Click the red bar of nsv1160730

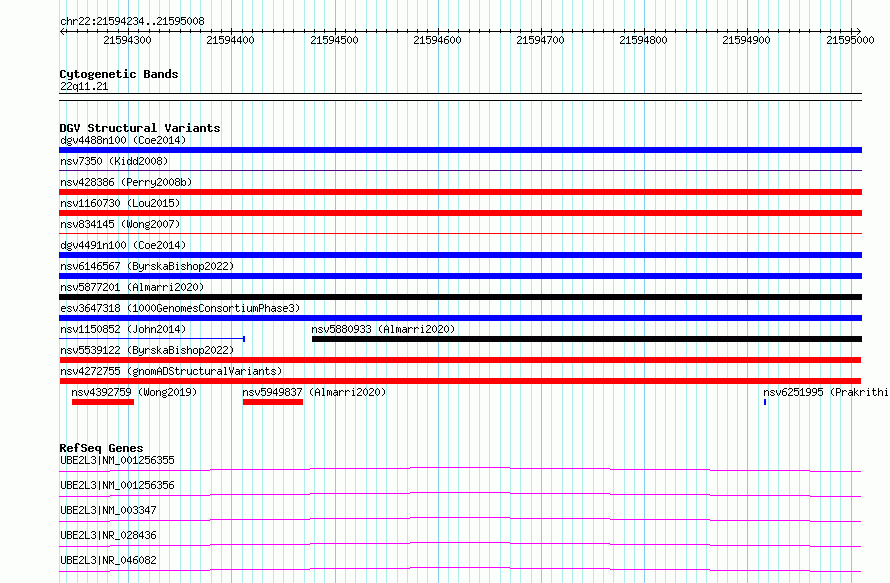tap(460, 213)
